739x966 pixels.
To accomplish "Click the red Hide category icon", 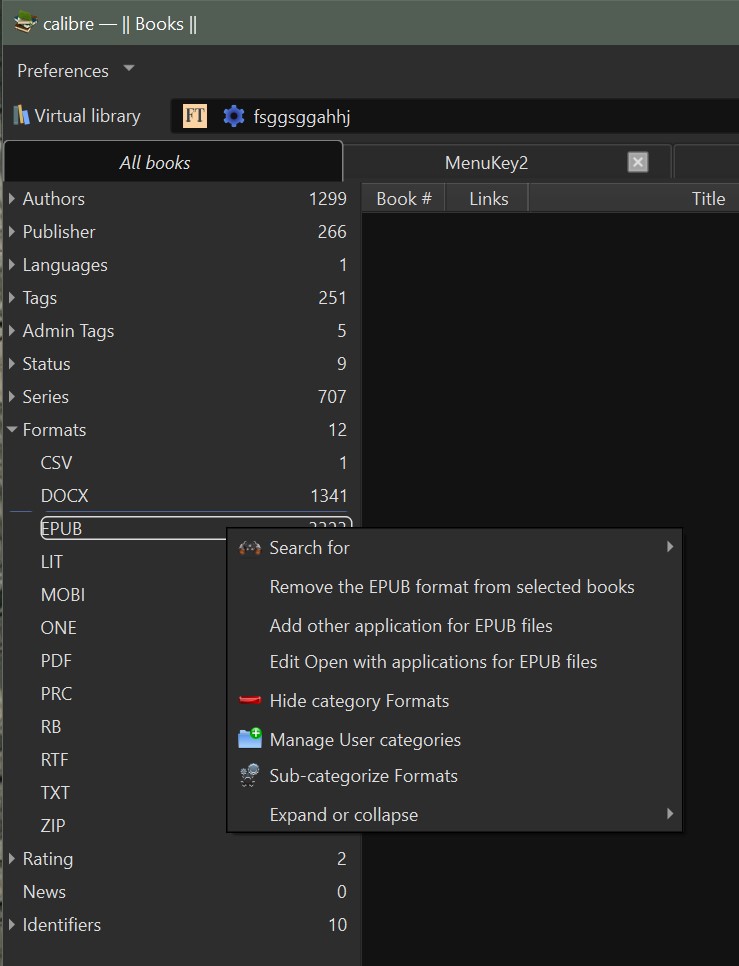I will coord(250,701).
